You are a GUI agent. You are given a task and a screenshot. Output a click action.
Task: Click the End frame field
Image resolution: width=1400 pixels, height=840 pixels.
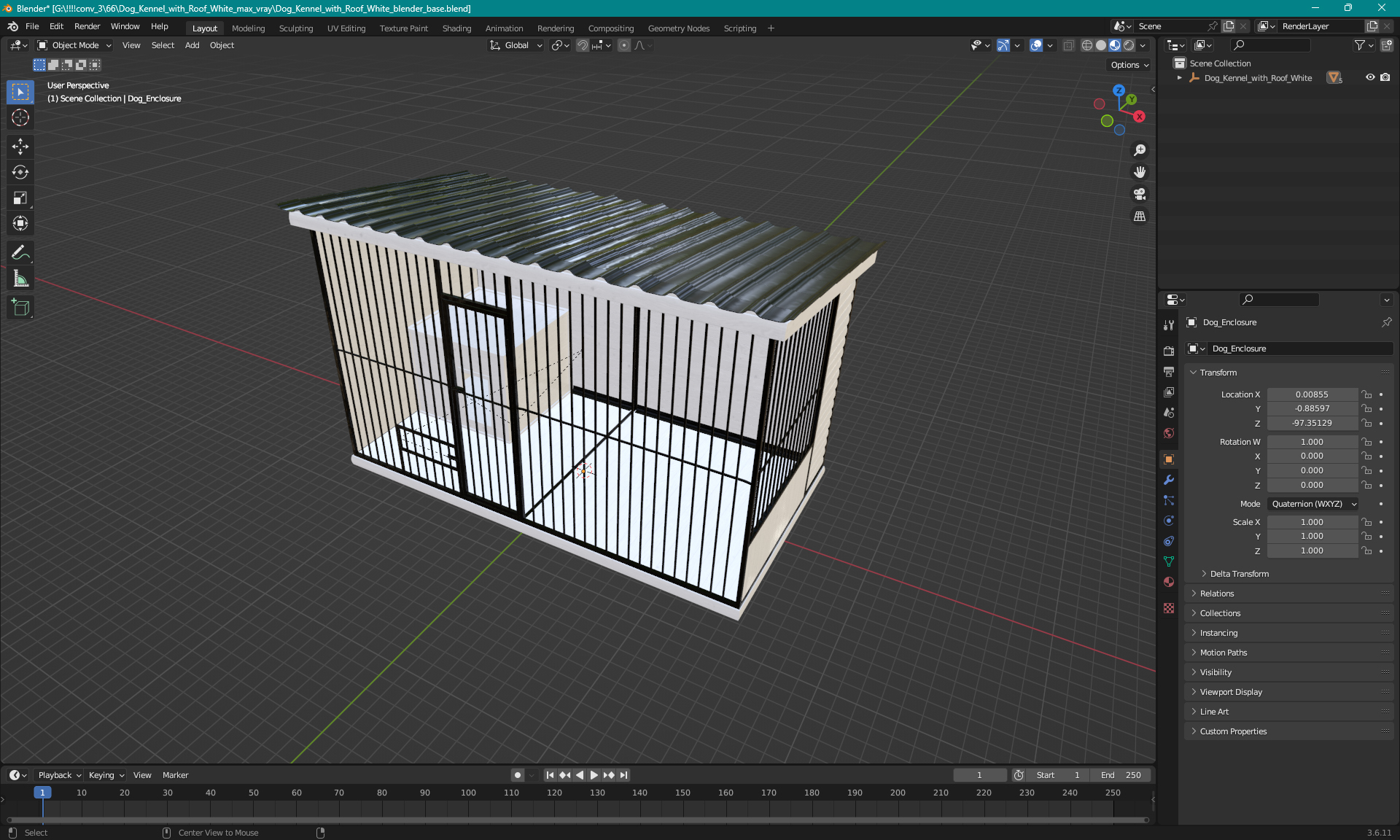tap(1121, 775)
